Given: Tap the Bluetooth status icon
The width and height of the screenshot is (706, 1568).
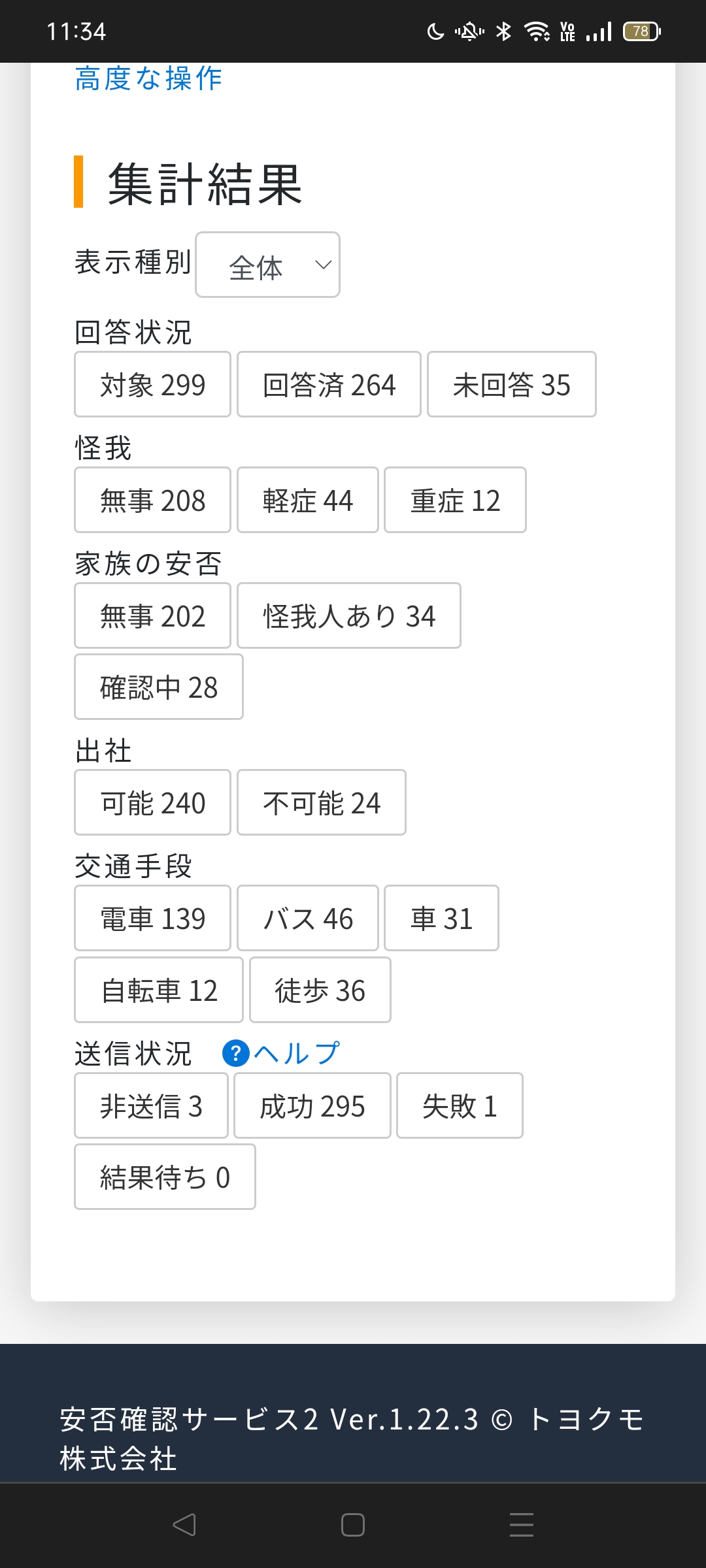Looking at the screenshot, I should click(x=503, y=31).
